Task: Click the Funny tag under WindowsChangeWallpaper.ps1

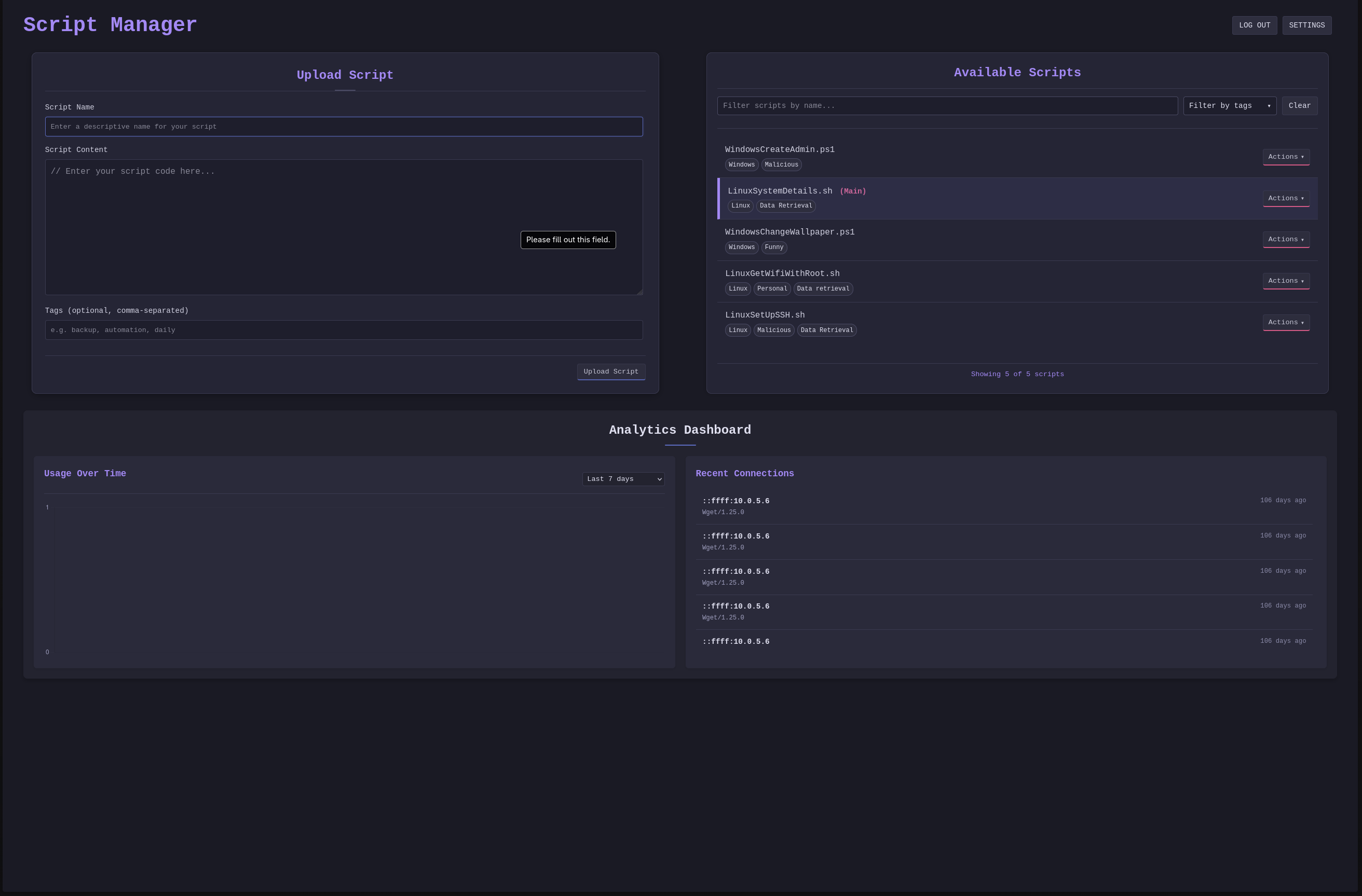Action: click(774, 247)
